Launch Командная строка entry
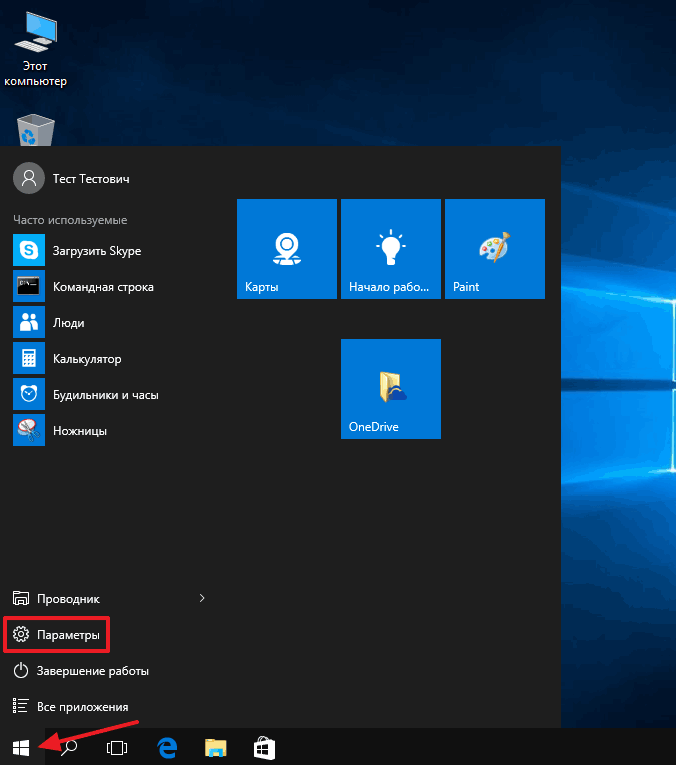 click(103, 287)
